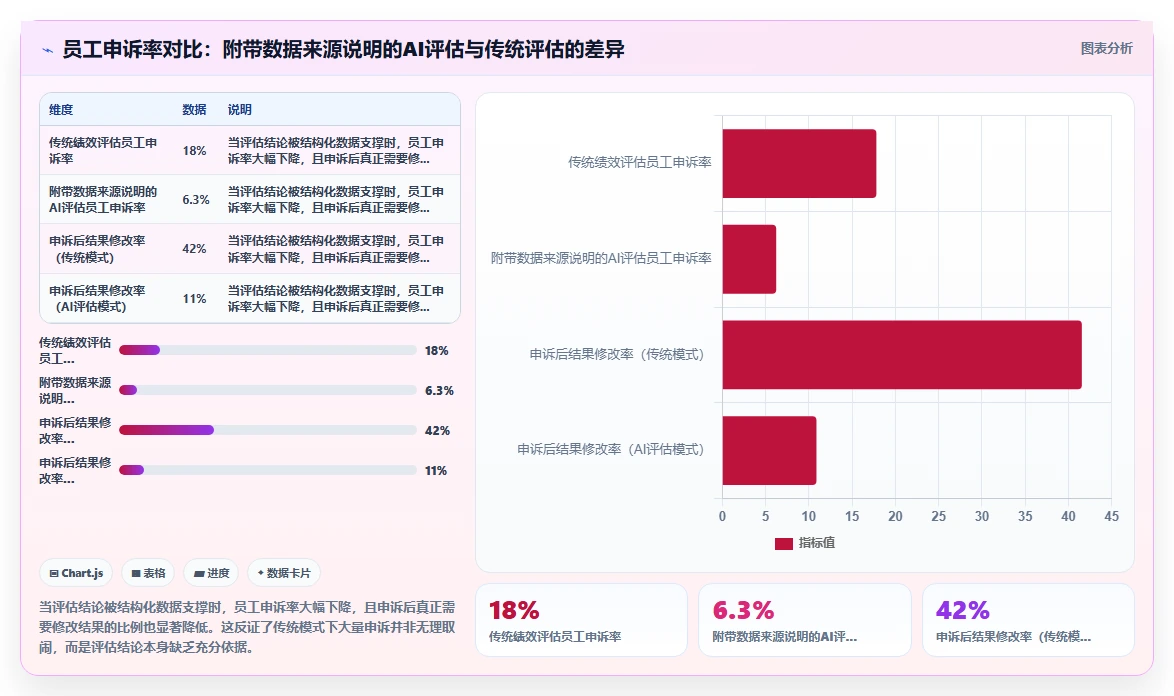1174x696 pixels.
Task: Click the 18% table data cell
Action: 194,150
